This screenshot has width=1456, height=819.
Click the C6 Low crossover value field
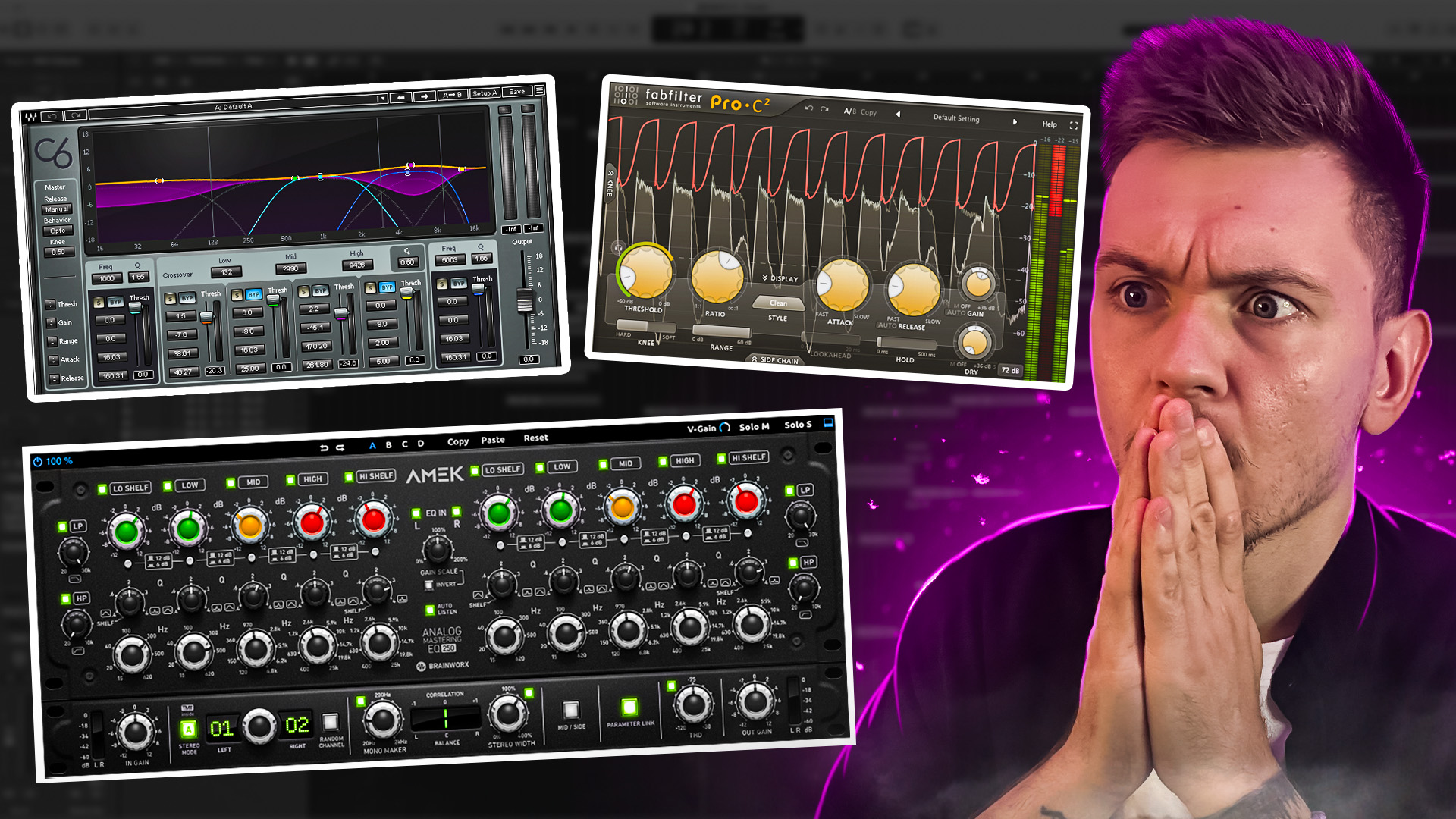(226, 272)
